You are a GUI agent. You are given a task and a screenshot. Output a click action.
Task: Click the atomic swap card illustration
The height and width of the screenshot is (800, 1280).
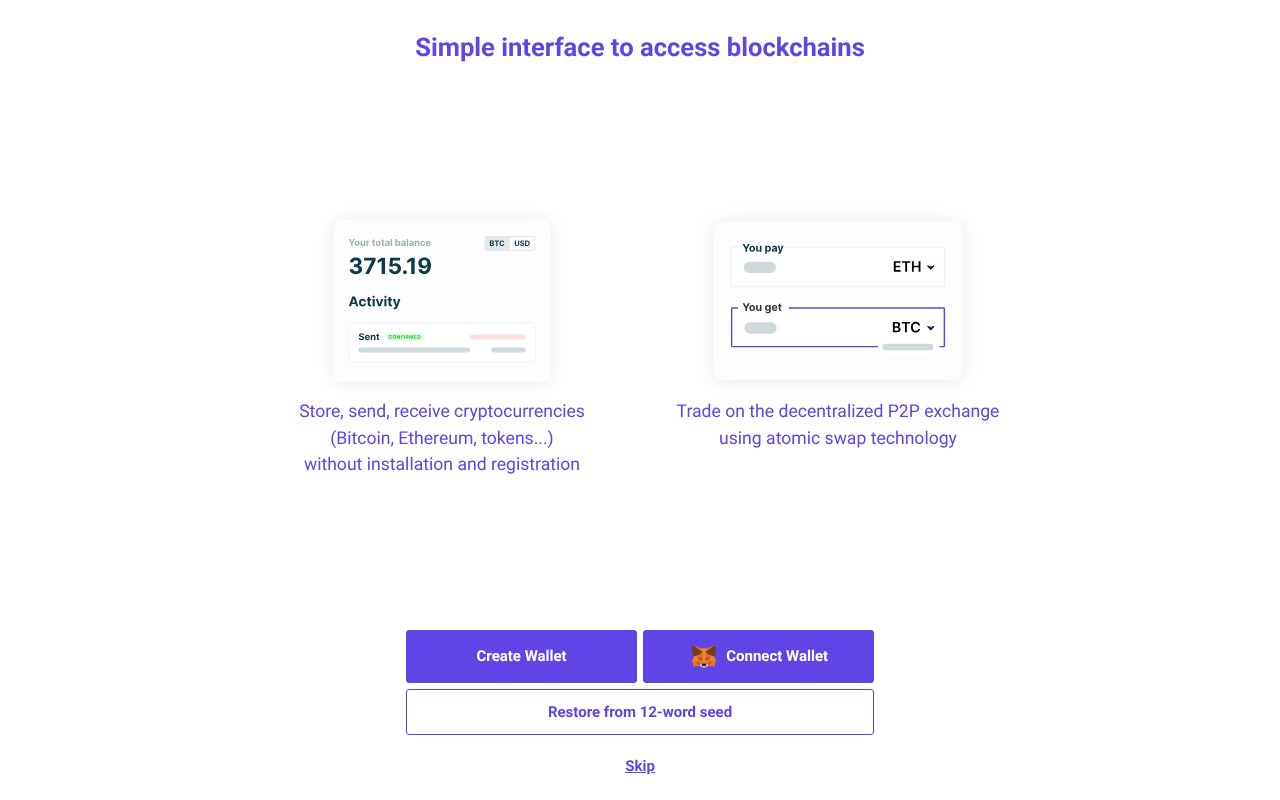[837, 300]
